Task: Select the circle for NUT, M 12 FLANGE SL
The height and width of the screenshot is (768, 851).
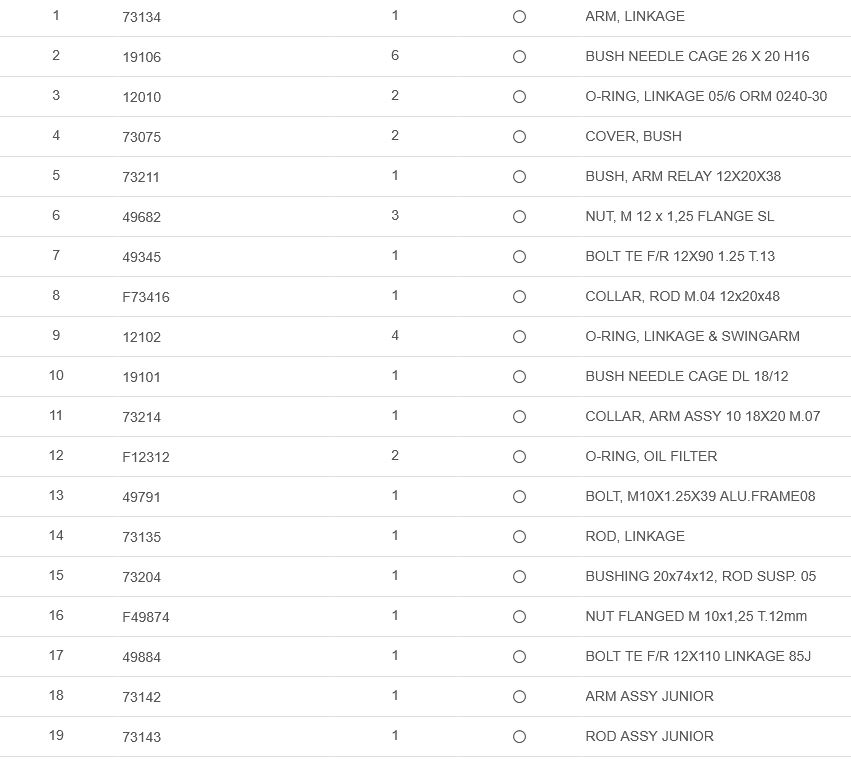Action: click(x=519, y=217)
